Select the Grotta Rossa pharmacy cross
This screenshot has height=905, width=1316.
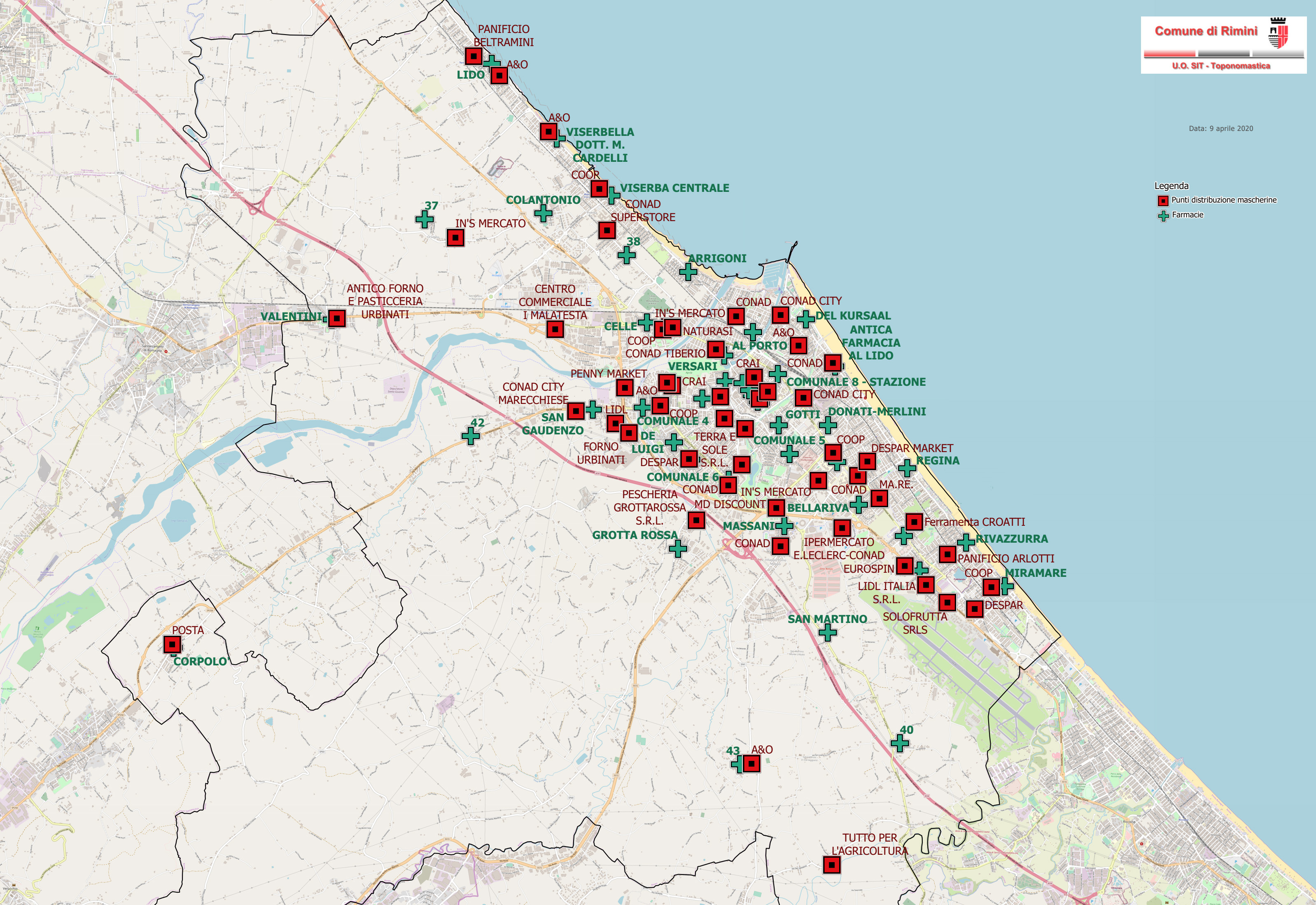click(x=678, y=548)
